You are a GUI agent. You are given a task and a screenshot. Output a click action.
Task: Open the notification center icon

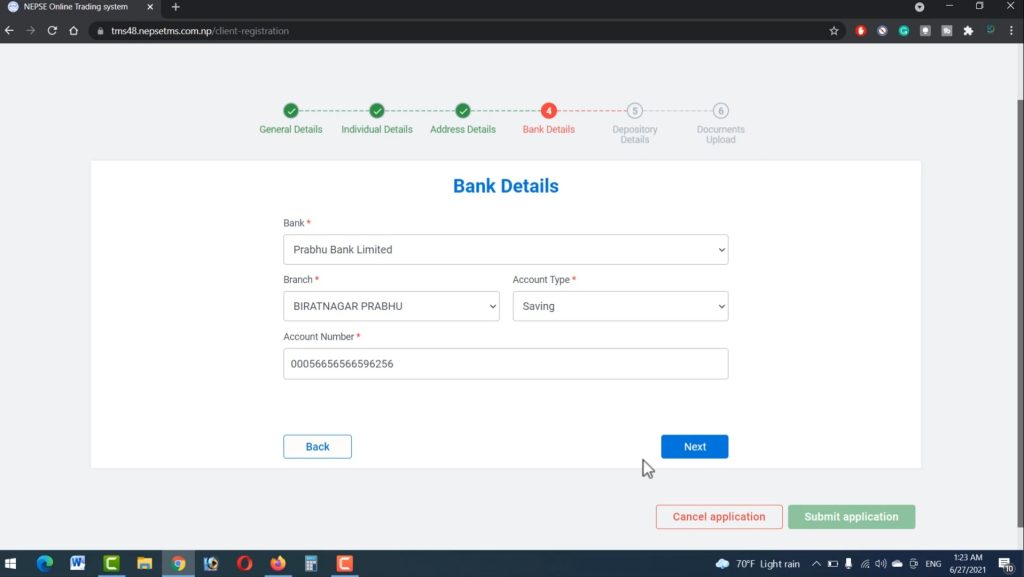[1006, 563]
